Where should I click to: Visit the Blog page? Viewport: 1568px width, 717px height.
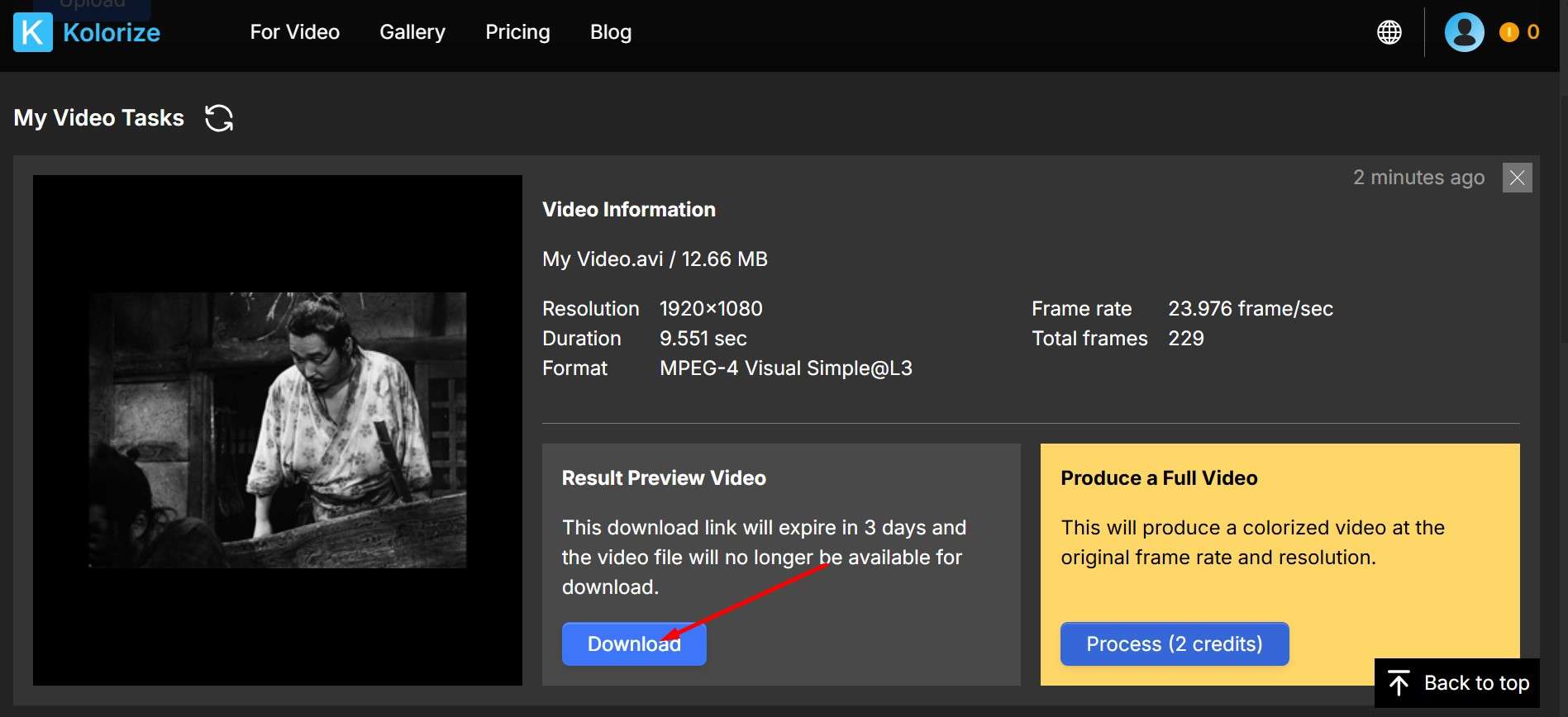pos(611,32)
